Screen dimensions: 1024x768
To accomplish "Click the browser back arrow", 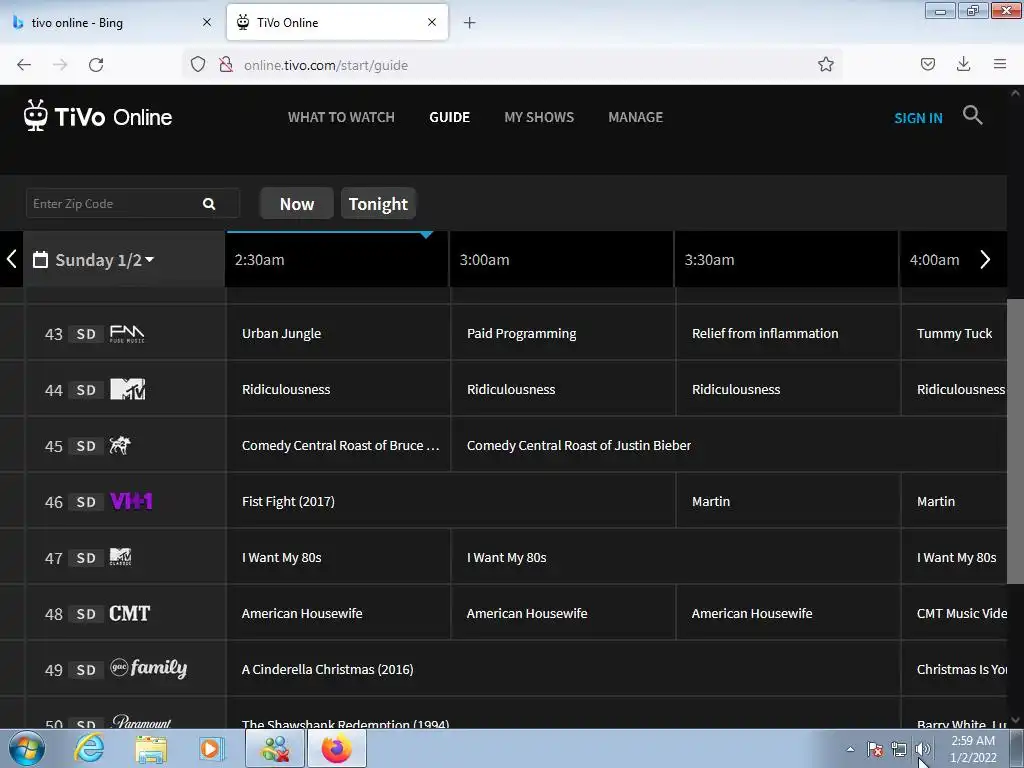I will [24, 65].
